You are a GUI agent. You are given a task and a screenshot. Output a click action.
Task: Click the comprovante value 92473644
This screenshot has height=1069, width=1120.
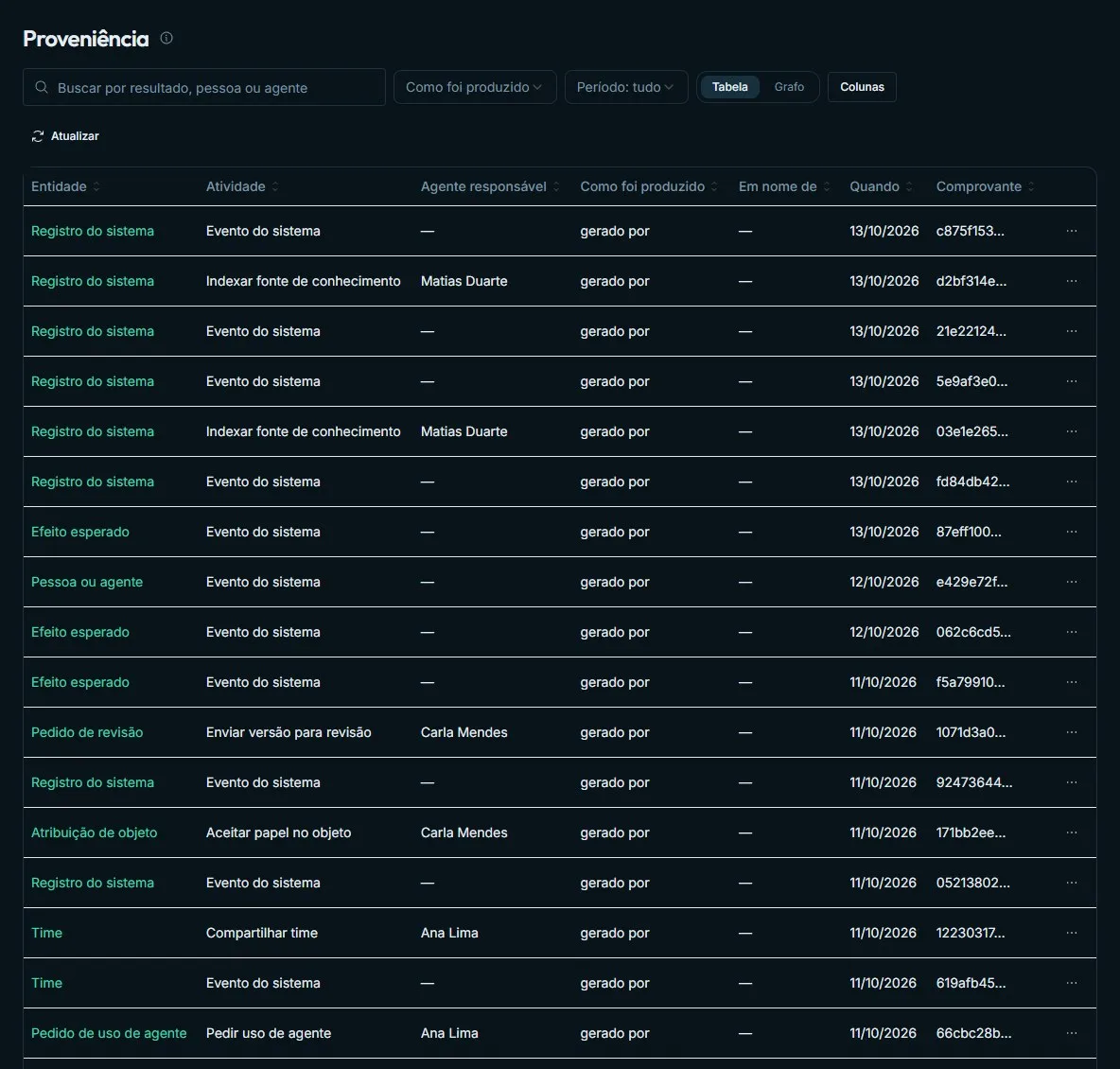point(974,782)
